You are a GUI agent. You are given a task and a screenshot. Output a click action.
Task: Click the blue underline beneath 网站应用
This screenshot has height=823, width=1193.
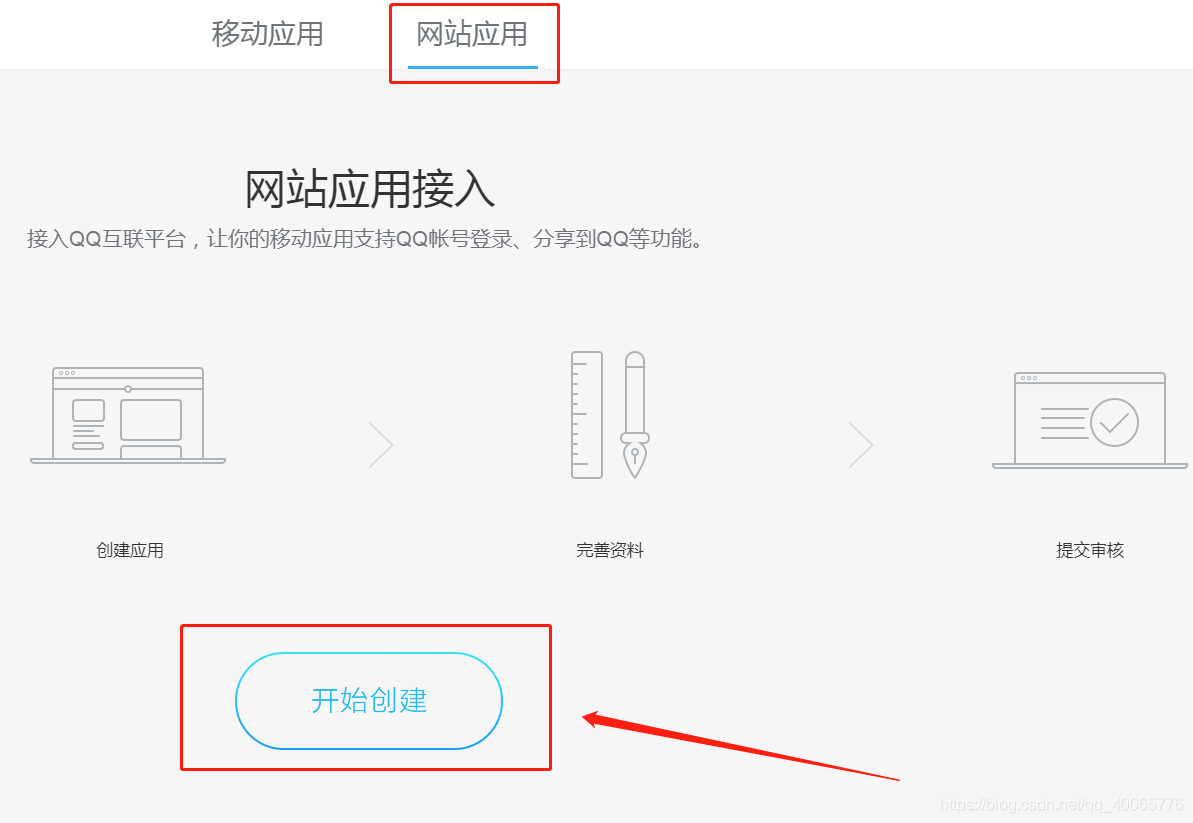[x=472, y=67]
